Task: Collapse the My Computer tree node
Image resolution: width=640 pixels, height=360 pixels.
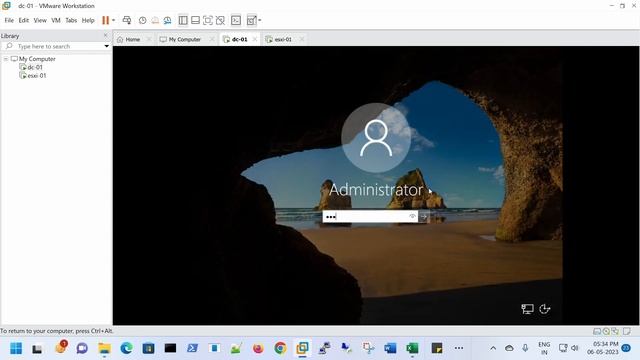Action: coord(6,59)
